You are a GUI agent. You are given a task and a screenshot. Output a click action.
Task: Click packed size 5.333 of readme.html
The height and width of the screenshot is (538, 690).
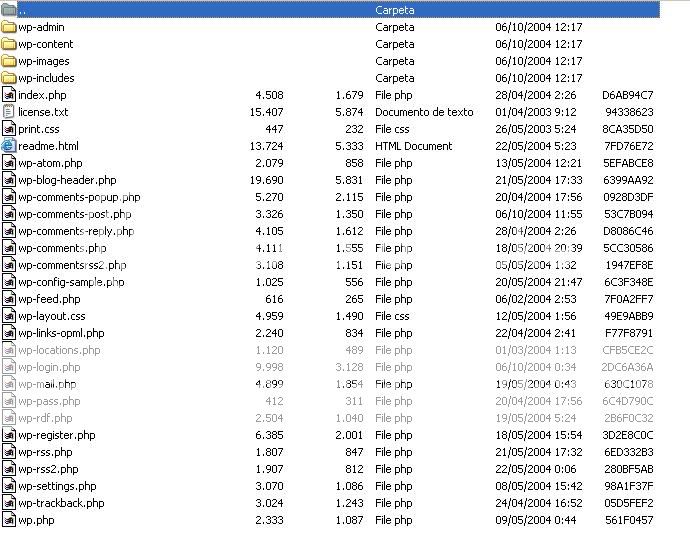coord(349,146)
